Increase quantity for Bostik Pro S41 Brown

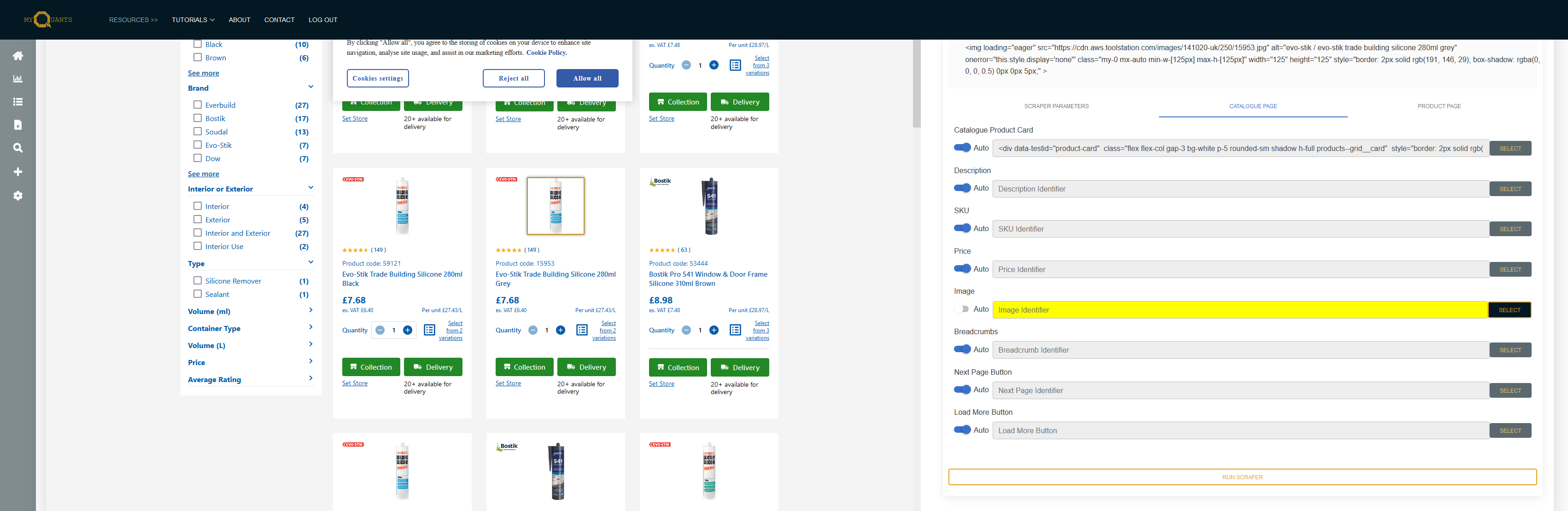point(714,331)
